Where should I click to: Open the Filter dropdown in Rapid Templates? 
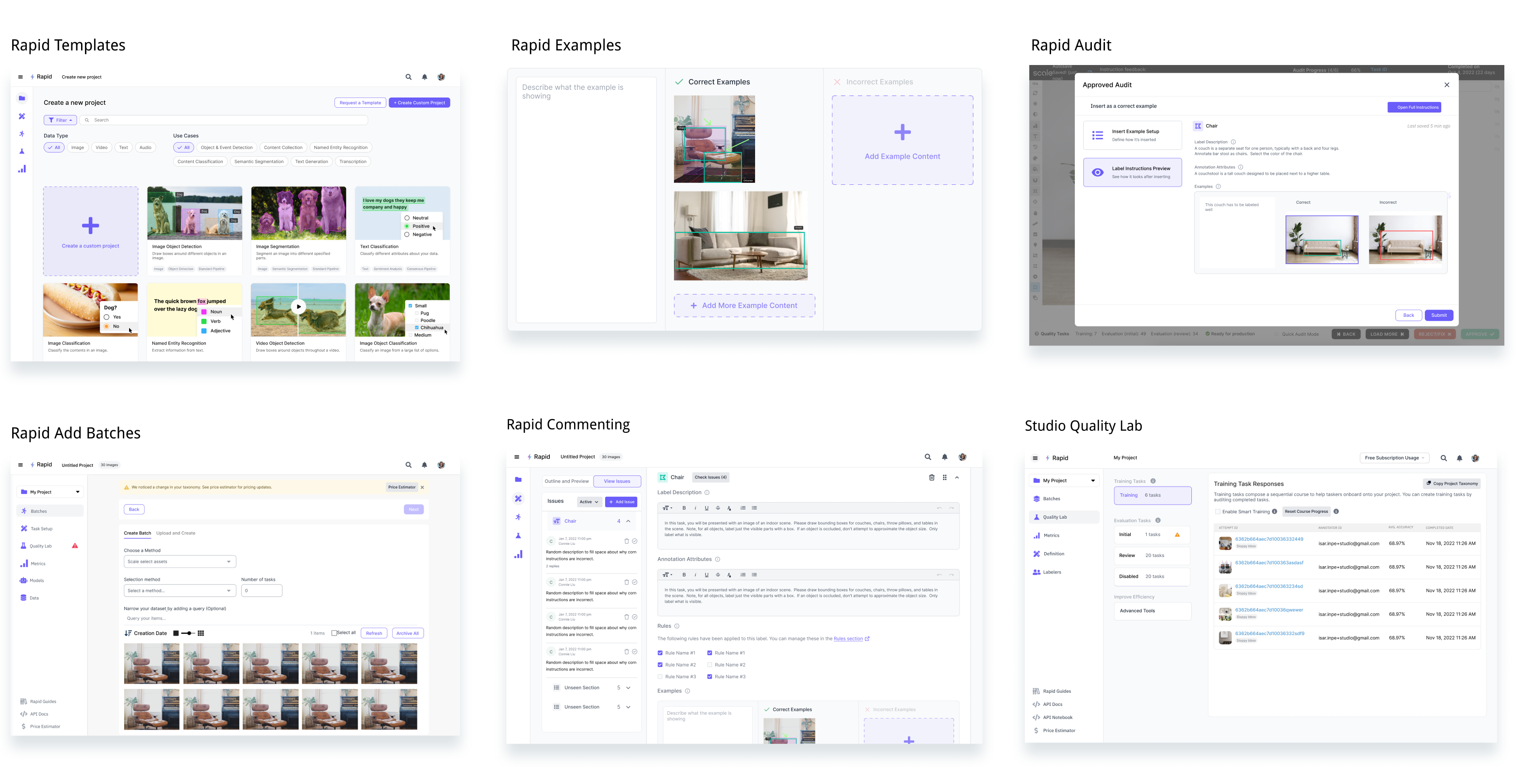coord(60,120)
